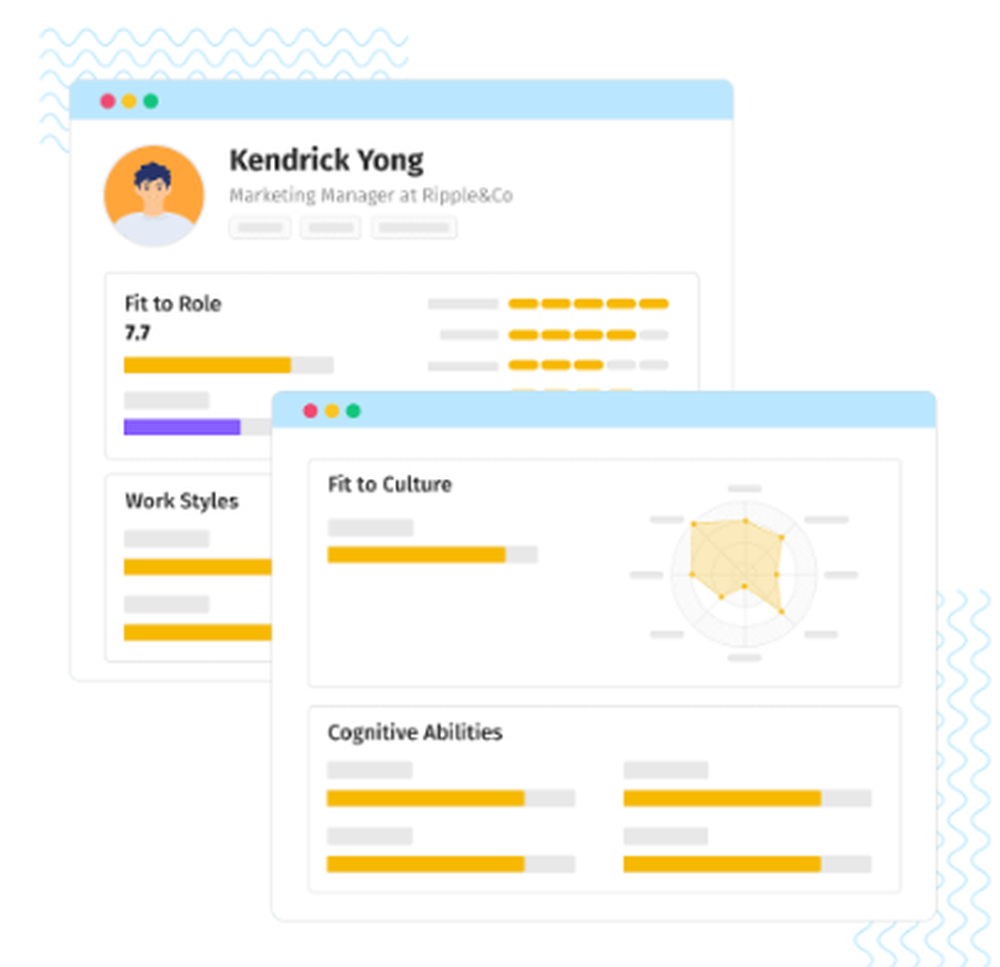Click the yellow dot on back window
The width and height of the screenshot is (1000, 967).
(x=129, y=101)
